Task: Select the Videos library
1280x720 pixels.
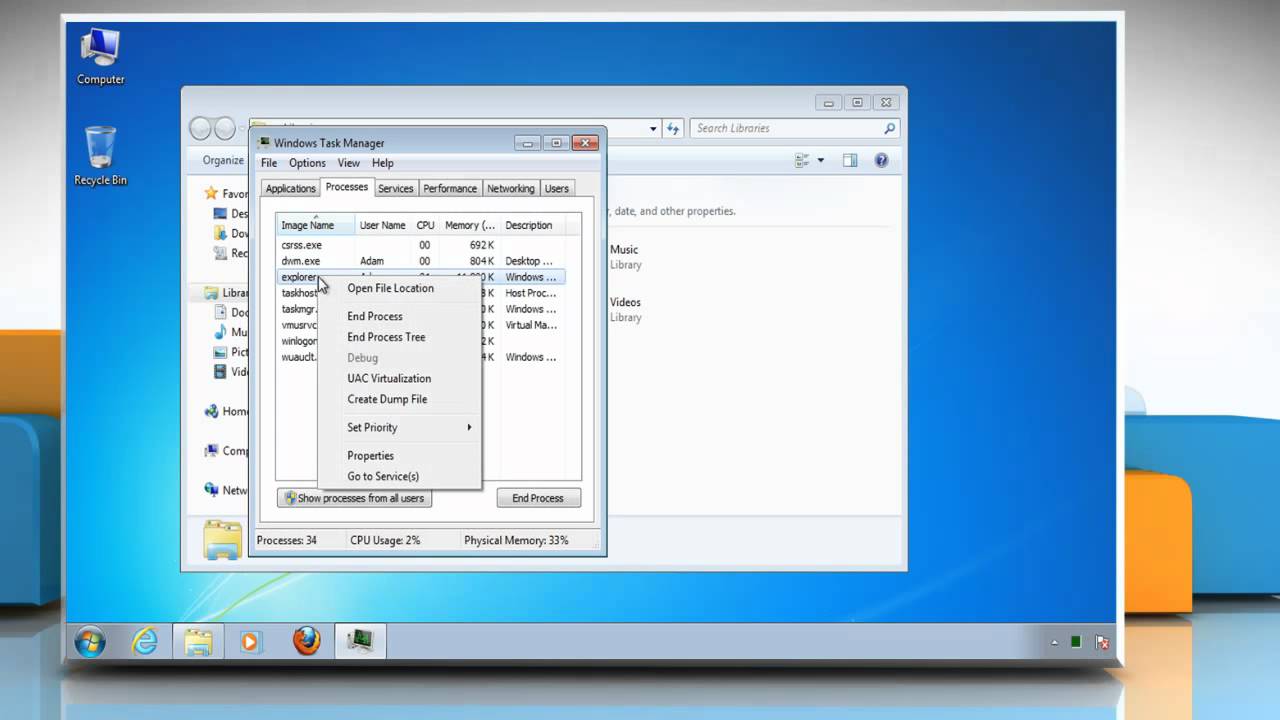Action: click(625, 309)
